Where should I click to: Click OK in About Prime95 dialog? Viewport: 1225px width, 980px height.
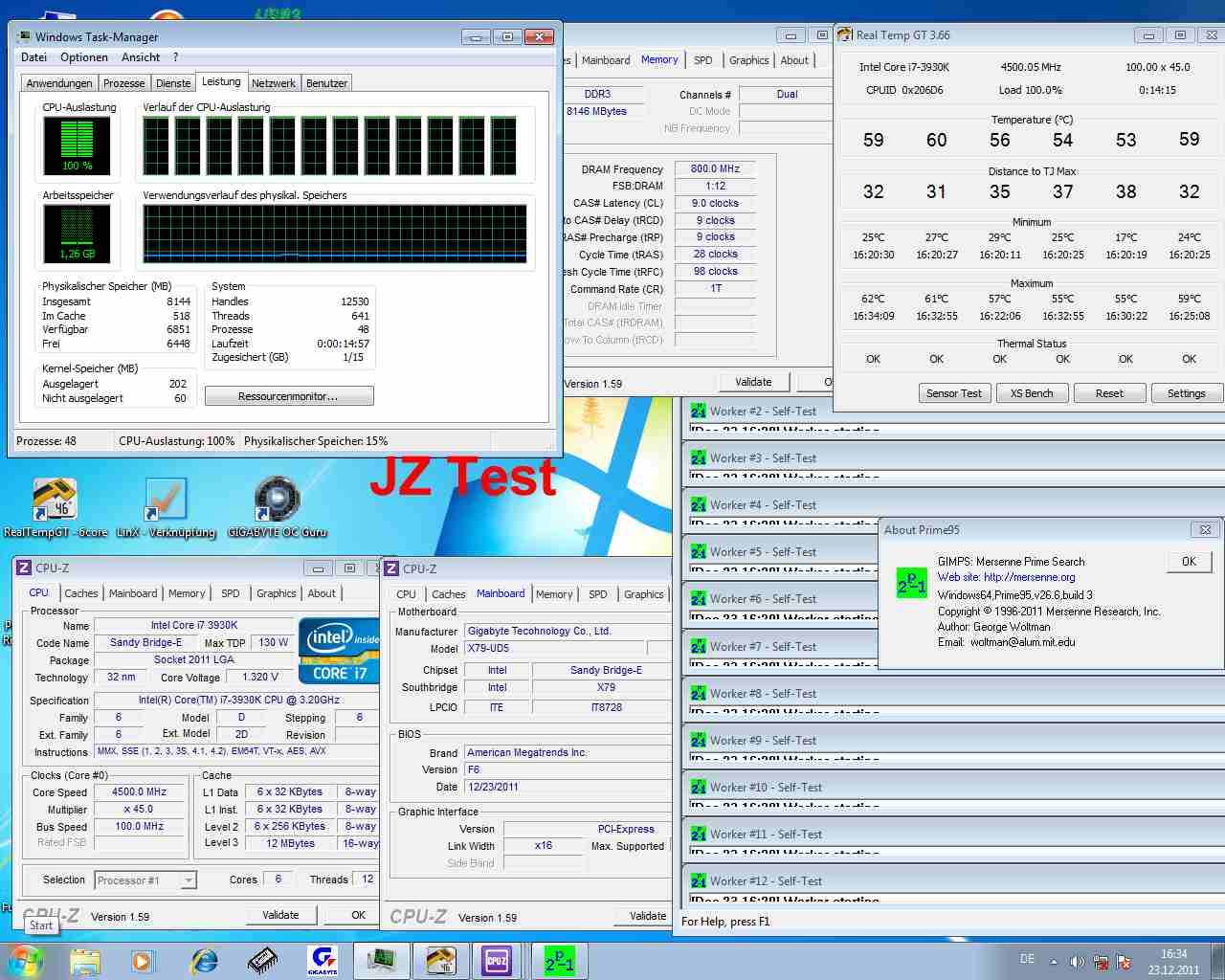coord(1189,562)
